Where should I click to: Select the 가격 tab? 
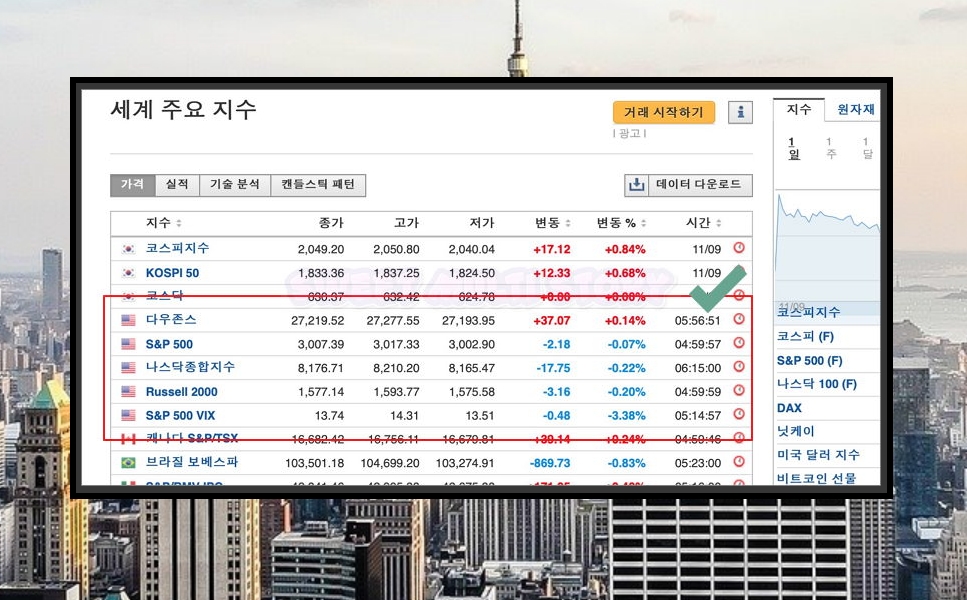pos(133,184)
